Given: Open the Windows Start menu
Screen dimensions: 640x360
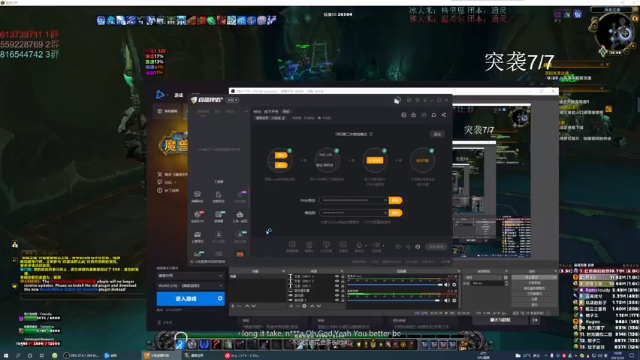Looking at the screenshot, I should pyautogui.click(x=6, y=356).
